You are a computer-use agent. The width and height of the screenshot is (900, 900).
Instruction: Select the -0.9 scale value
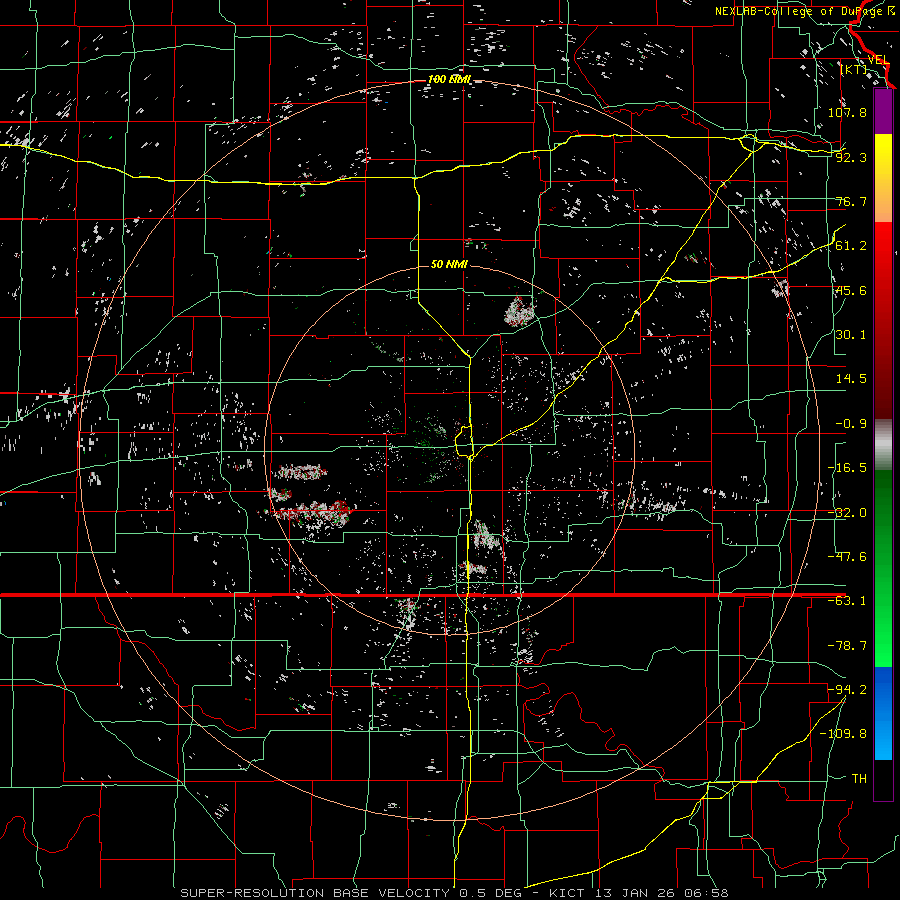coord(851,424)
